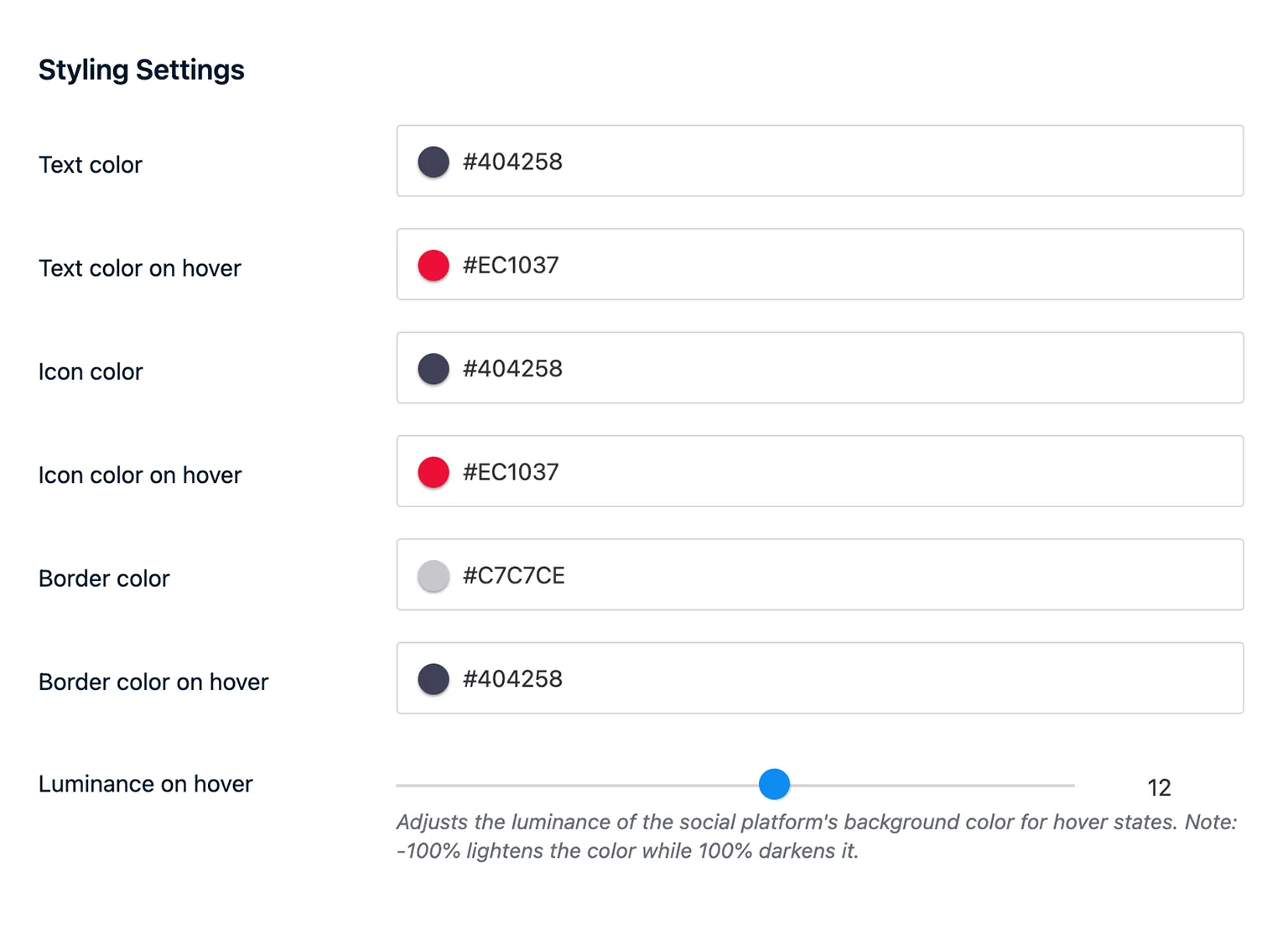
Task: Click the Border color on hover field
Action: [755, 678]
